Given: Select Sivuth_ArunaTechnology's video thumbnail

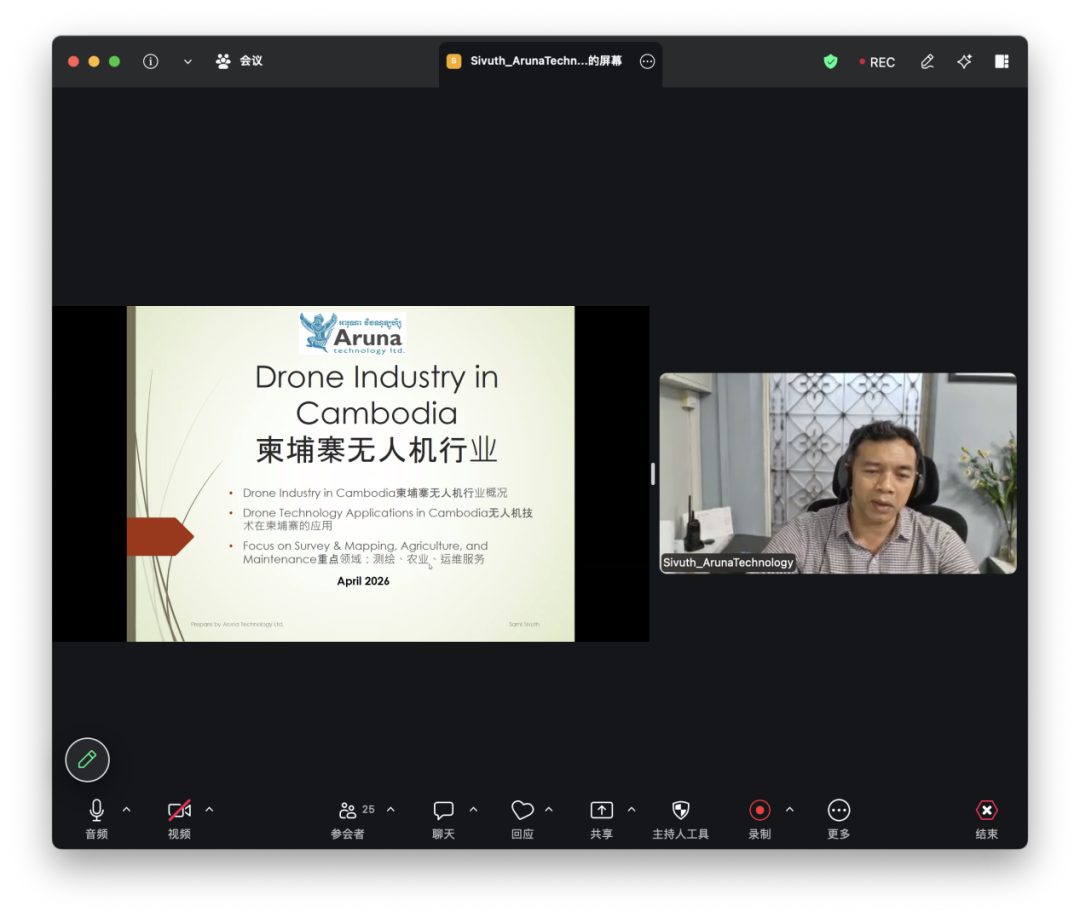Looking at the screenshot, I should point(837,473).
